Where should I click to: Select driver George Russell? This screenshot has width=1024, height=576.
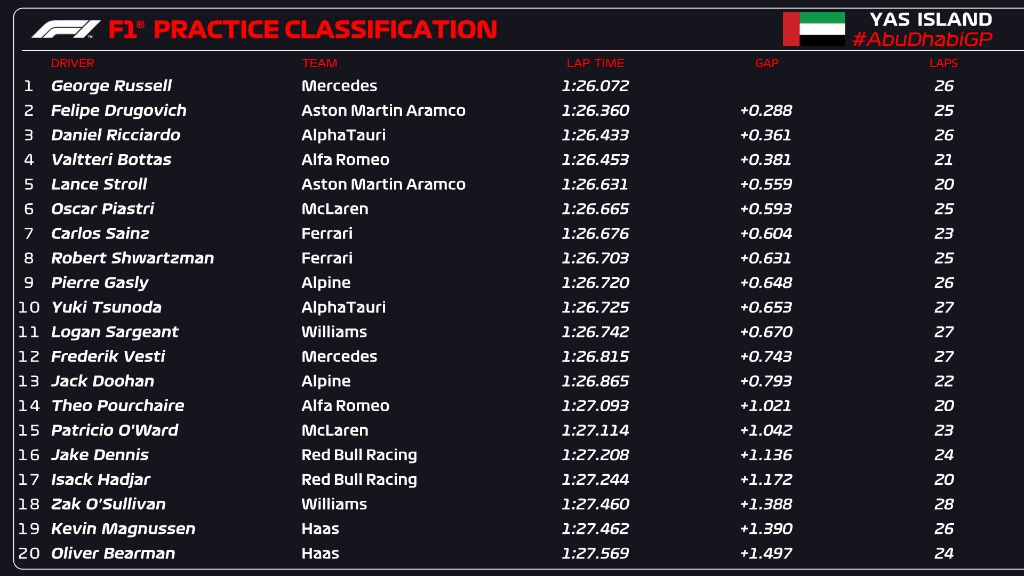pos(111,86)
